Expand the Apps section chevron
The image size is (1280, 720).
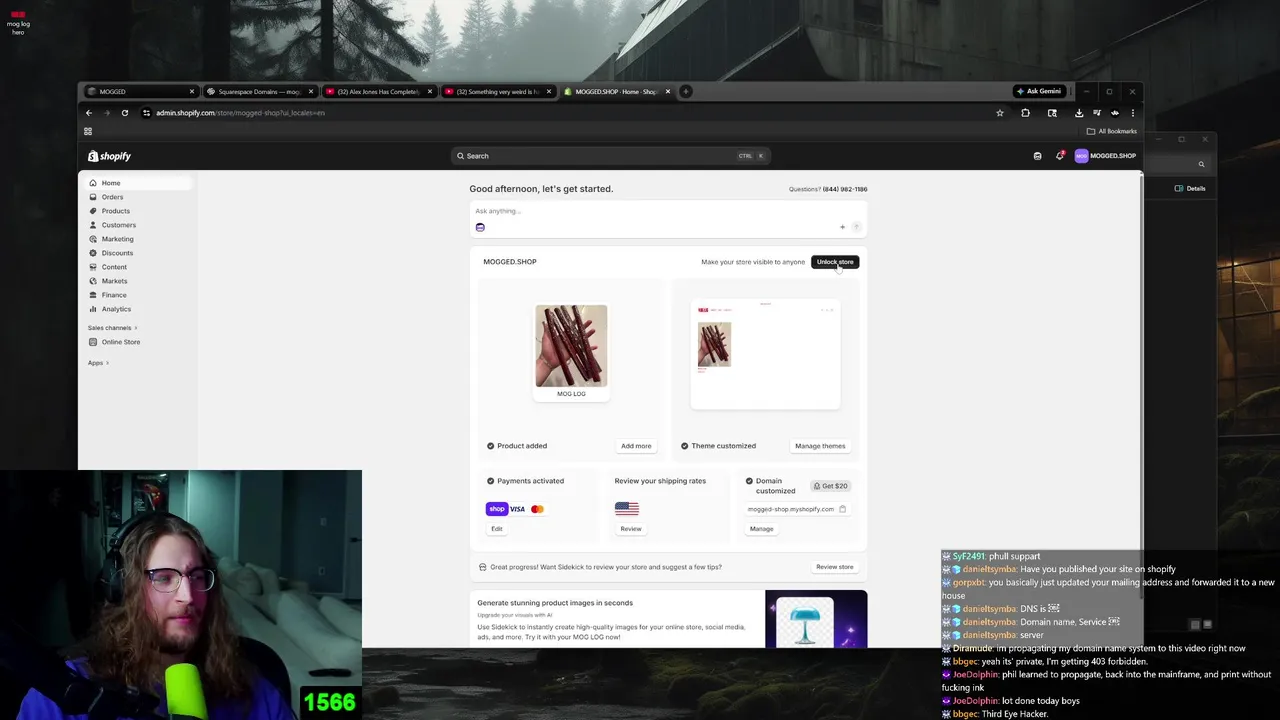tap(107, 363)
